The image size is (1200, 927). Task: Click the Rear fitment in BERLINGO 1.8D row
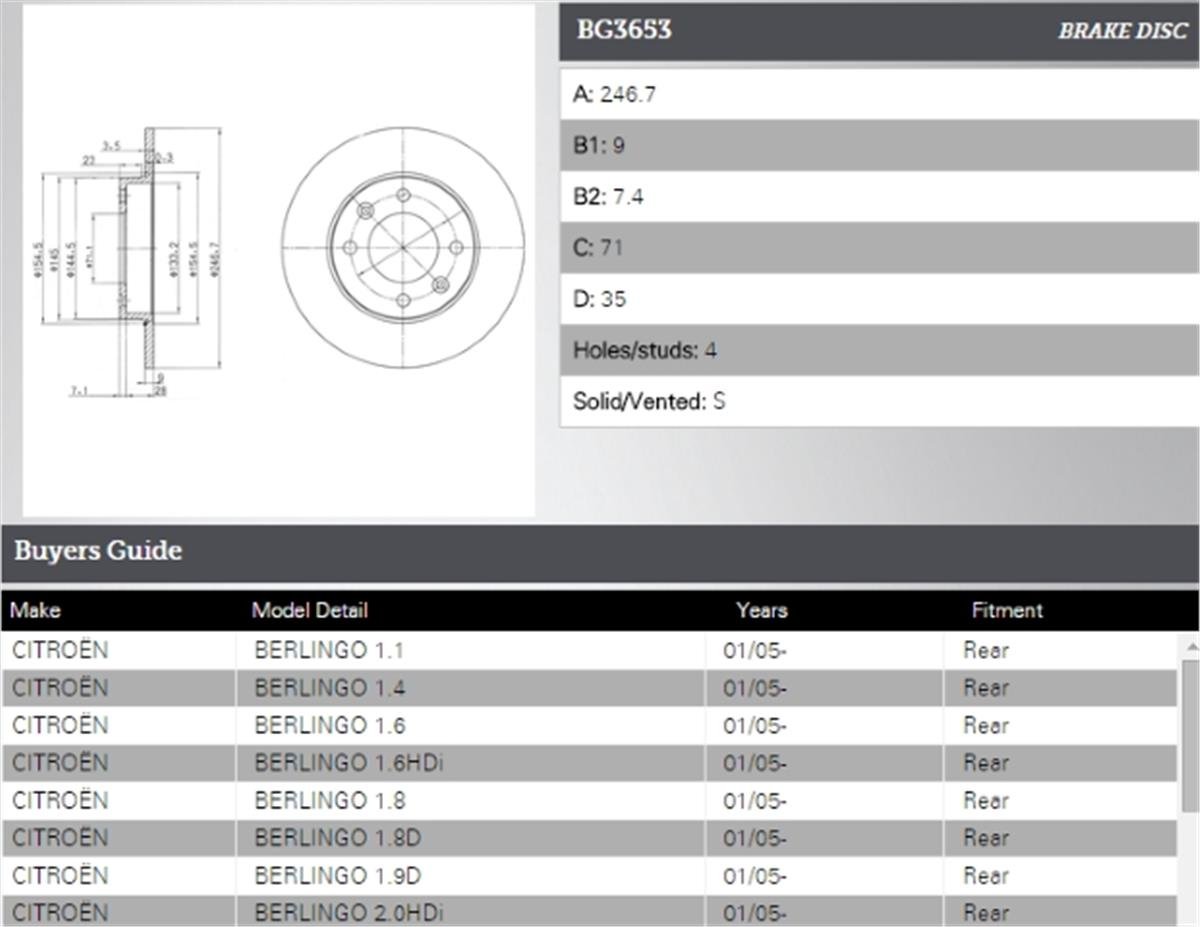tap(986, 838)
